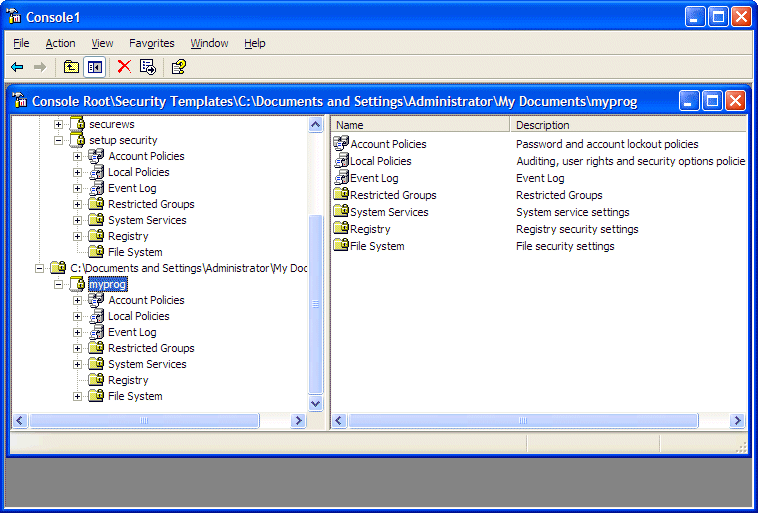Click the setup security template icon
This screenshot has height=513, width=758.
(78, 140)
